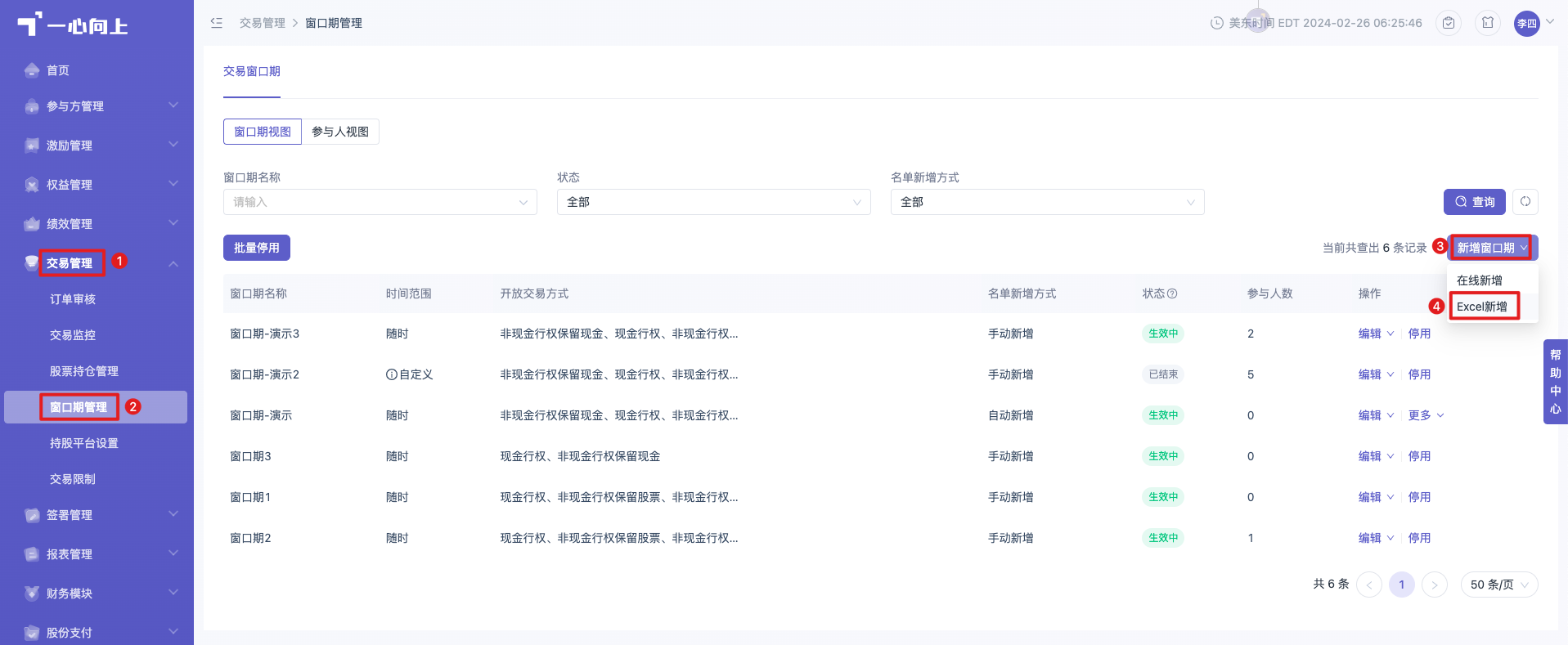Open the 50 条/页 page size selector
Viewport: 1568px width, 645px height.
tap(1499, 585)
